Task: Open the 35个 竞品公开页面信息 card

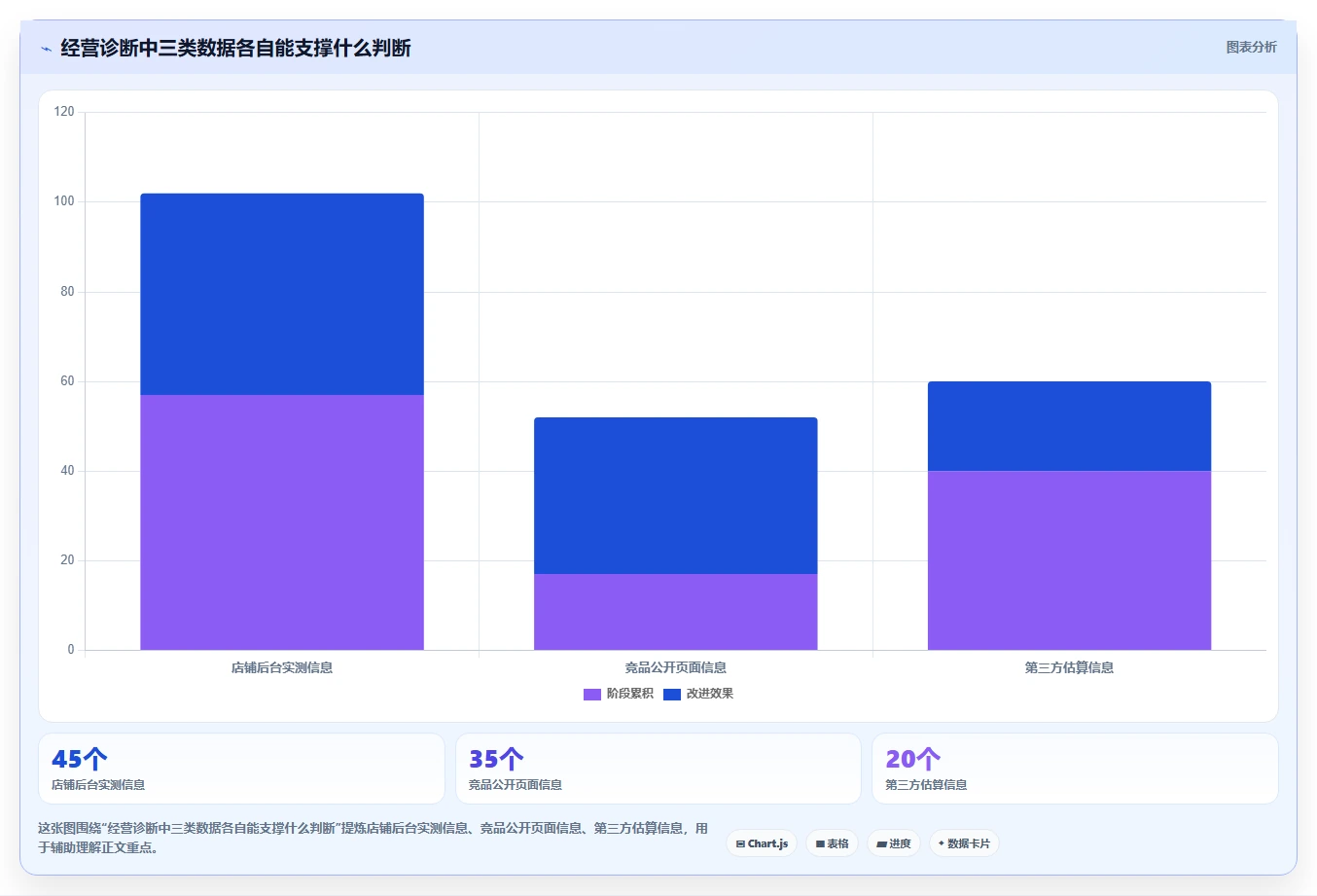Action: pyautogui.click(x=658, y=769)
